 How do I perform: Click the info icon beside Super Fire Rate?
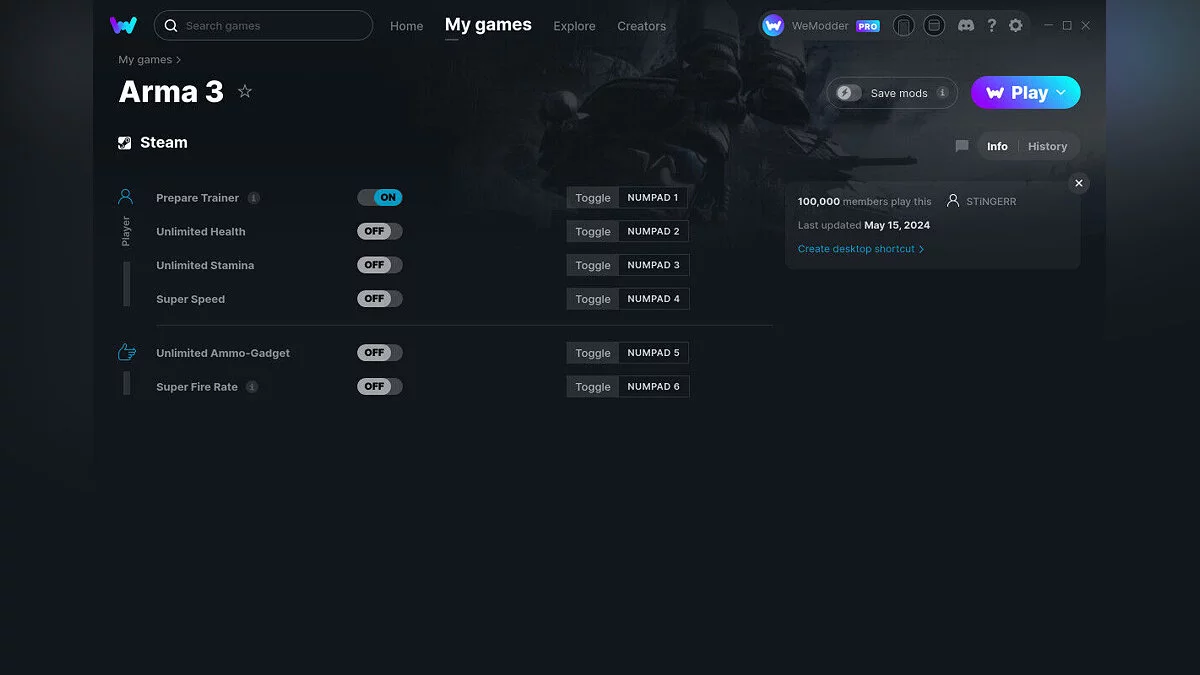(252, 387)
